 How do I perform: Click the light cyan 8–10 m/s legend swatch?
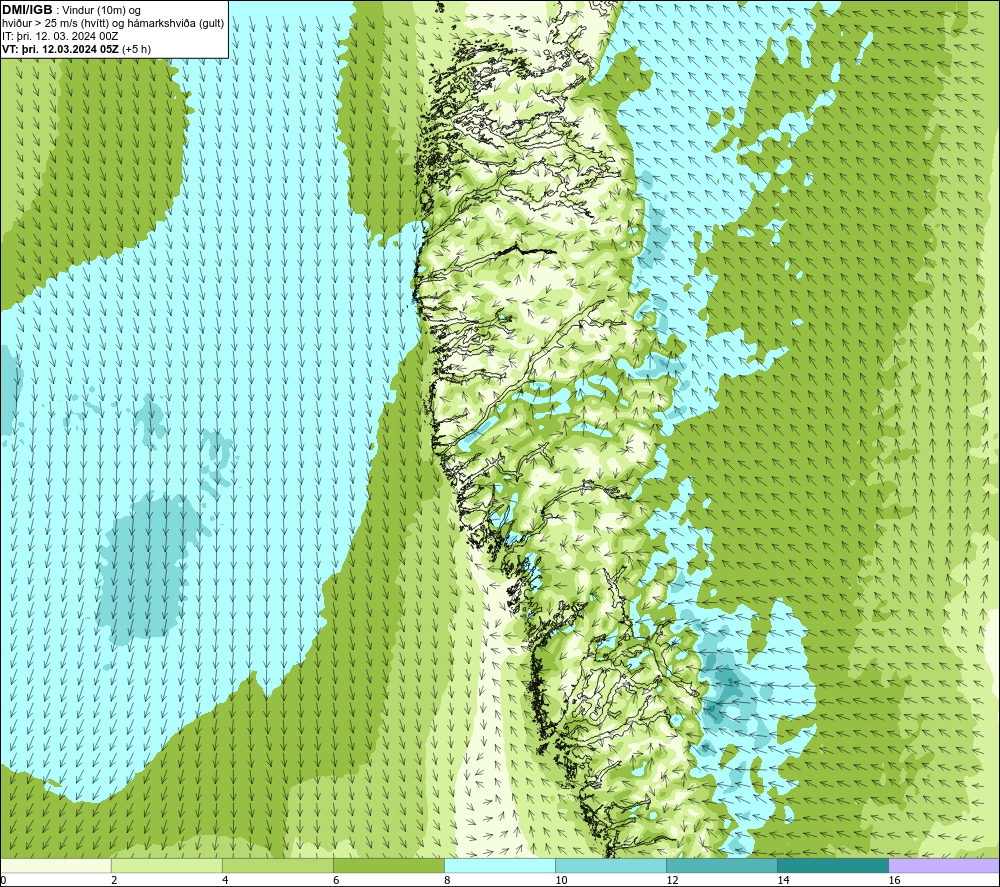pyautogui.click(x=500, y=865)
